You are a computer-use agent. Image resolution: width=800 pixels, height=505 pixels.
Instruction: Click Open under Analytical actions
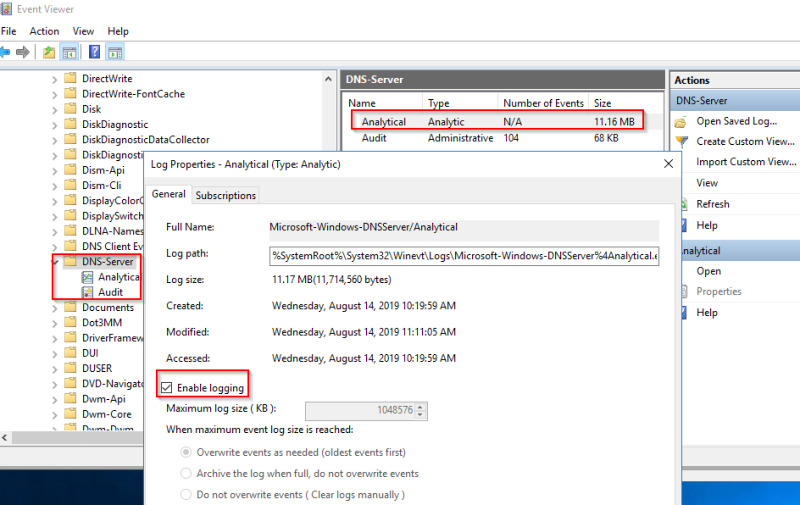click(x=709, y=271)
